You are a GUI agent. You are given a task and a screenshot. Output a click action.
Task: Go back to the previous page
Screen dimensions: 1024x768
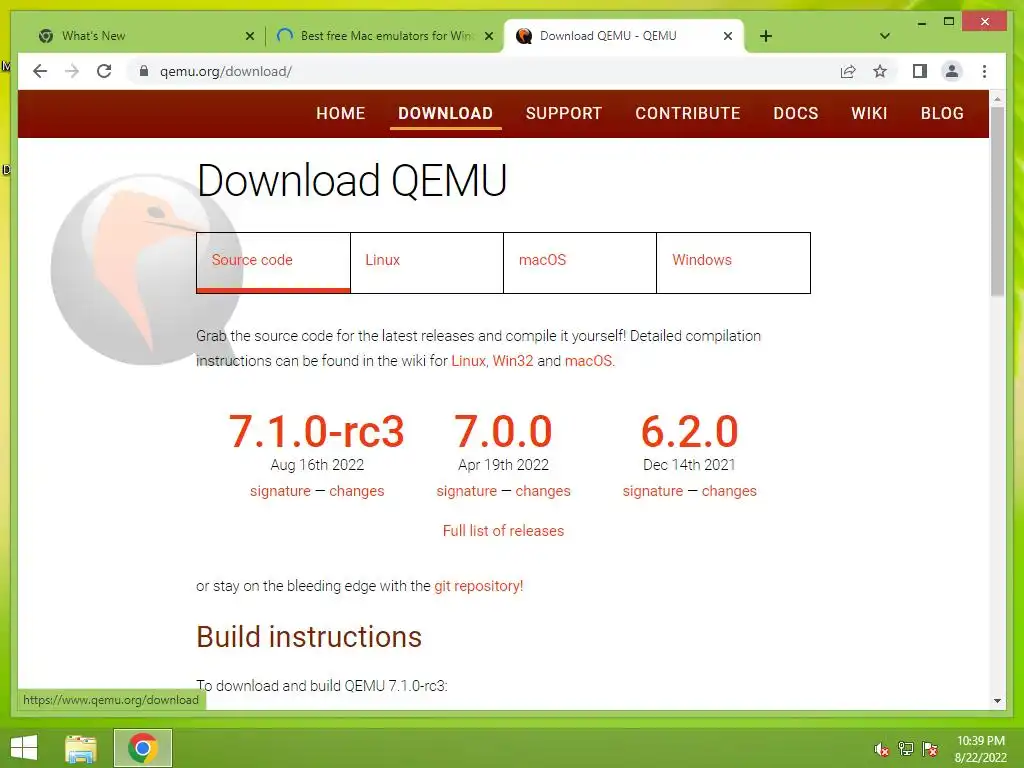pyautogui.click(x=40, y=71)
